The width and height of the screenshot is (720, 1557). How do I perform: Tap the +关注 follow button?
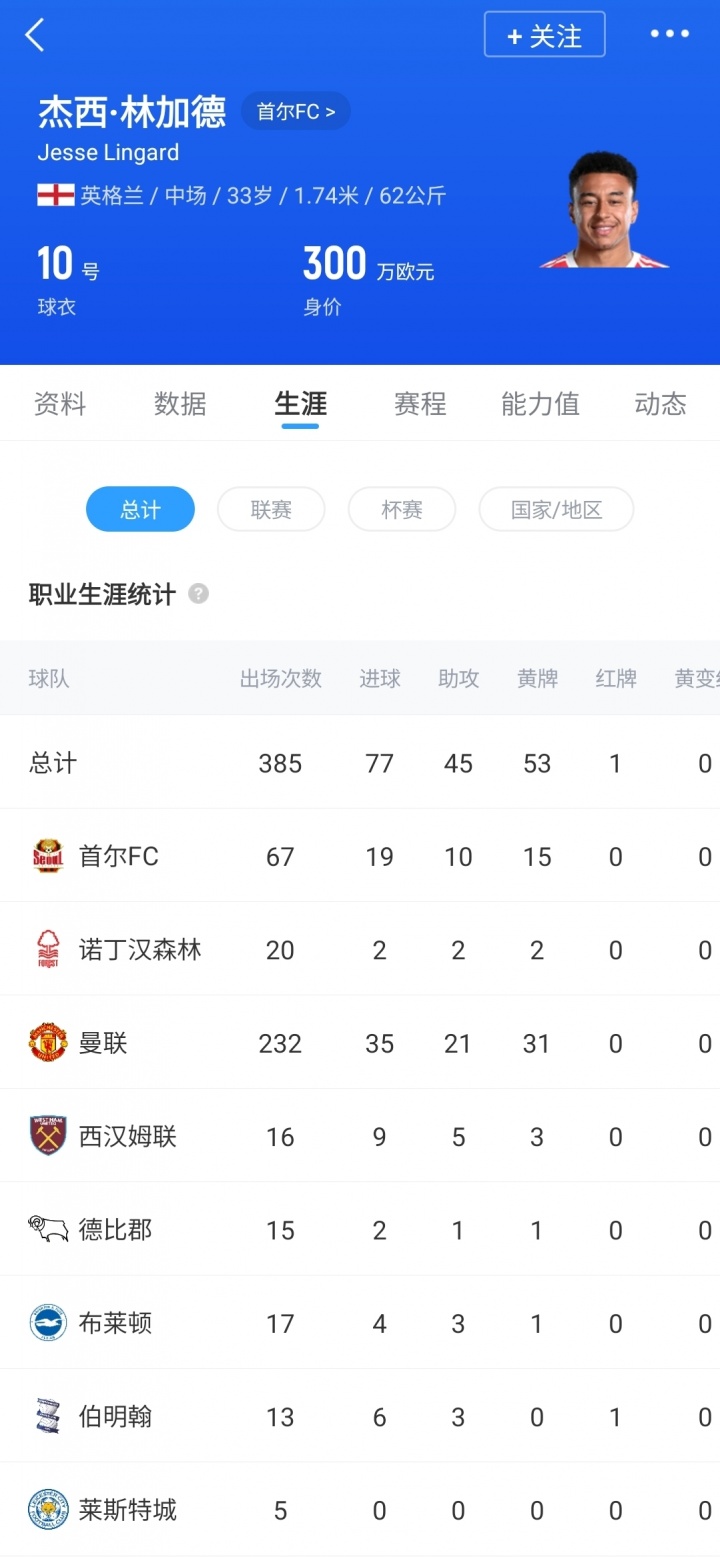(x=545, y=35)
